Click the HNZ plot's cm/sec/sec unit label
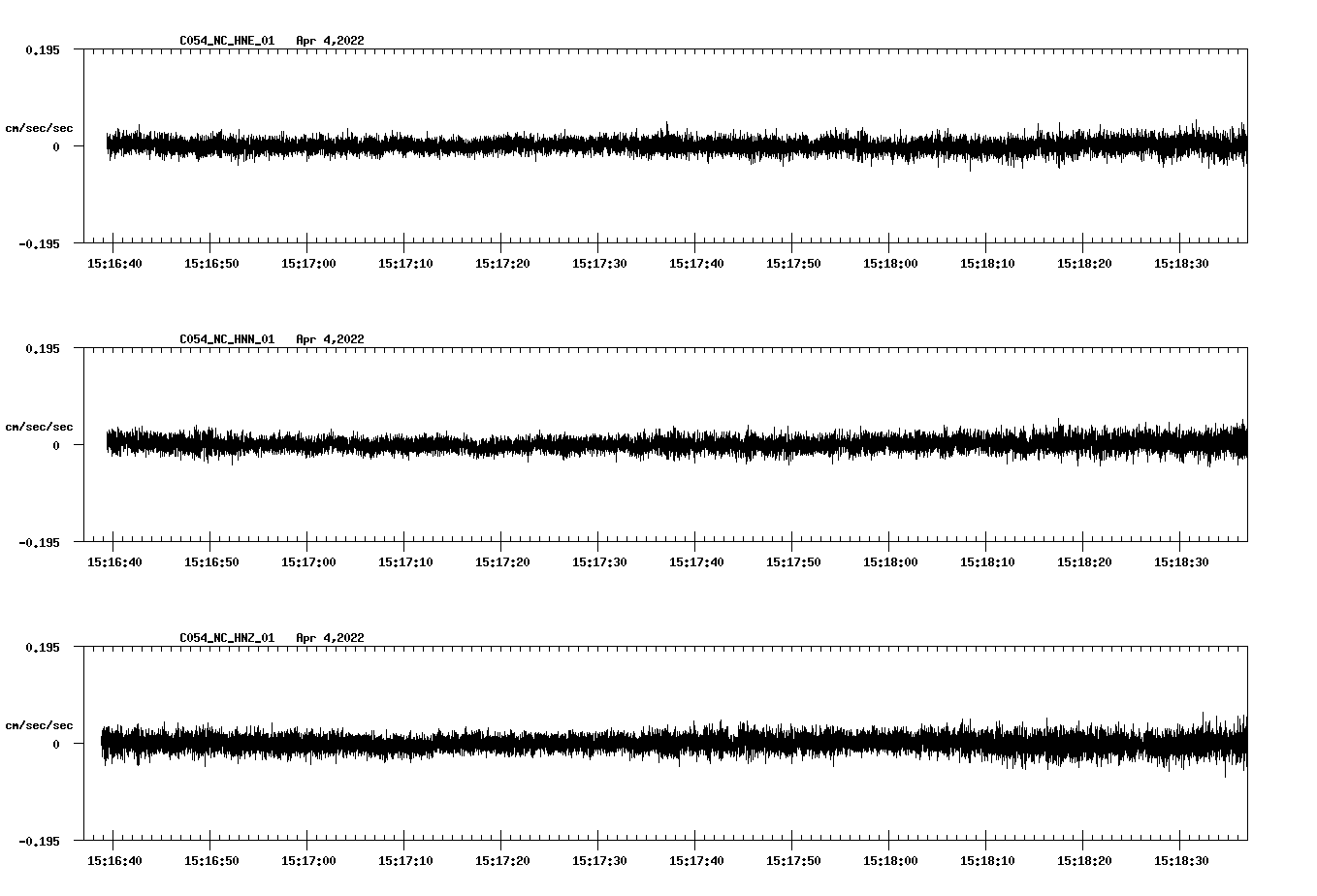The height and width of the screenshot is (896, 1317). click(x=39, y=725)
